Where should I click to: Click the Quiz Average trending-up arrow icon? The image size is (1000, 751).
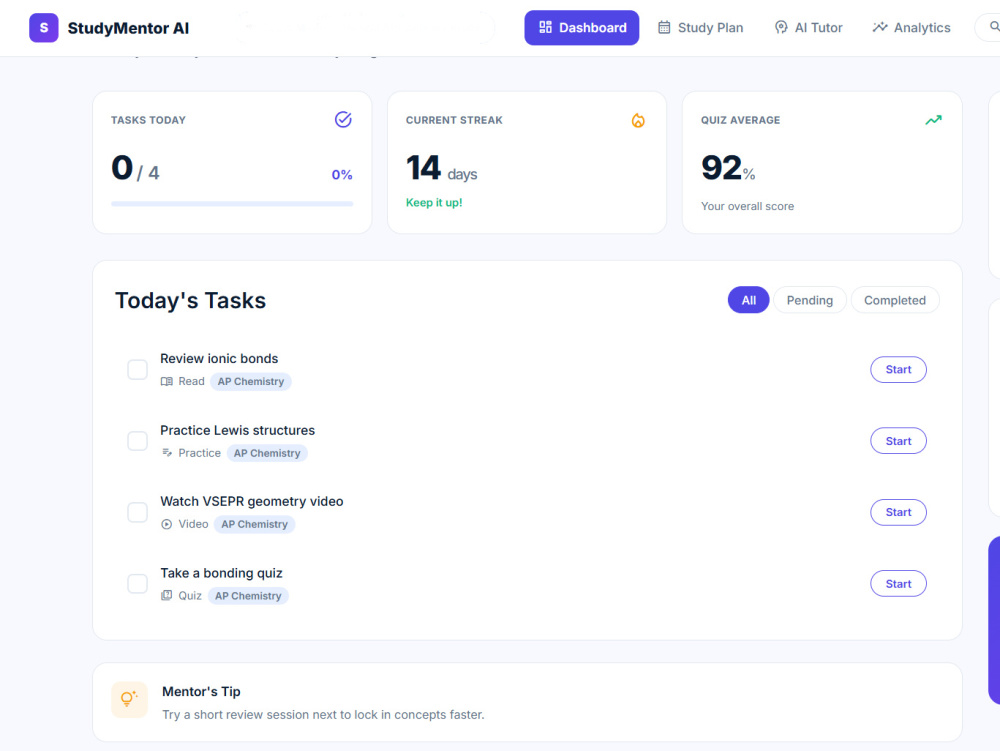933,120
